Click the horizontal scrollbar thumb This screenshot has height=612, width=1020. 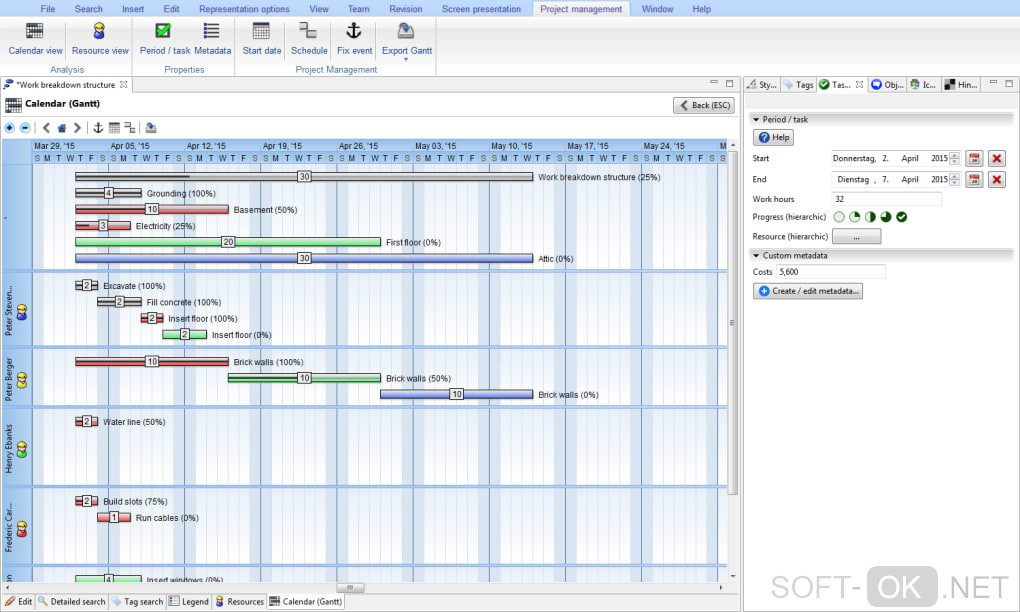pos(350,588)
